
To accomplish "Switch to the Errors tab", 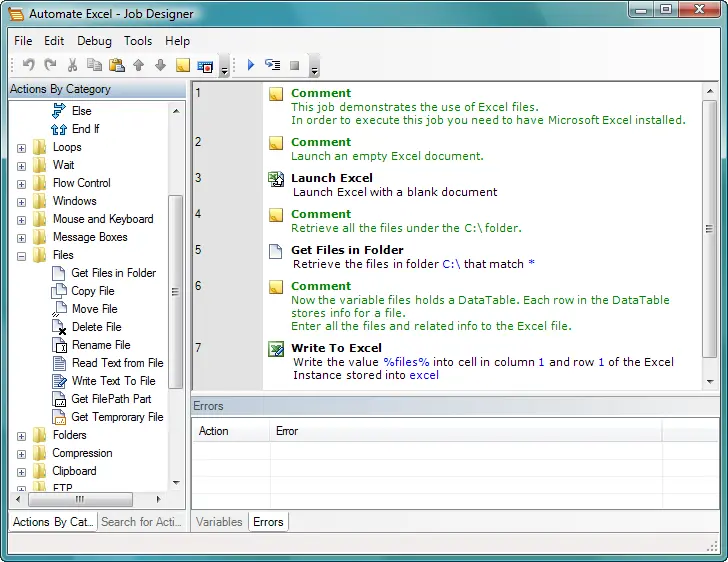I will [x=268, y=522].
